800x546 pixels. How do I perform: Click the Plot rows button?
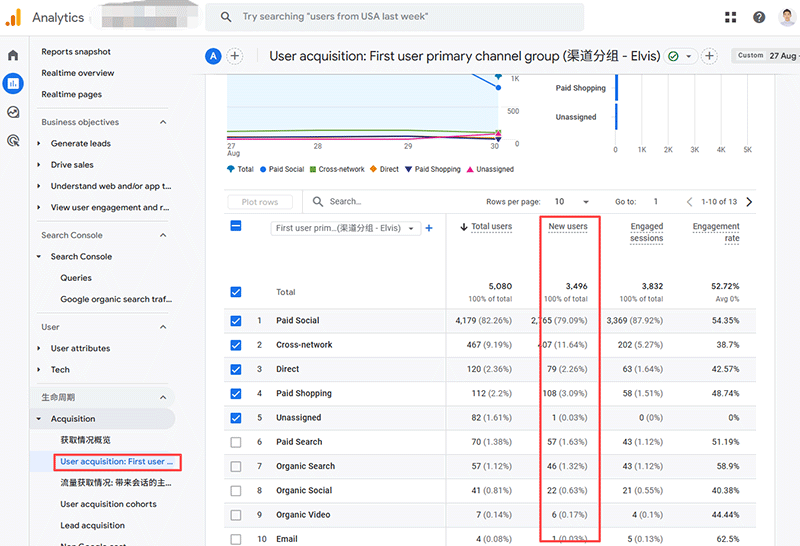(x=260, y=202)
